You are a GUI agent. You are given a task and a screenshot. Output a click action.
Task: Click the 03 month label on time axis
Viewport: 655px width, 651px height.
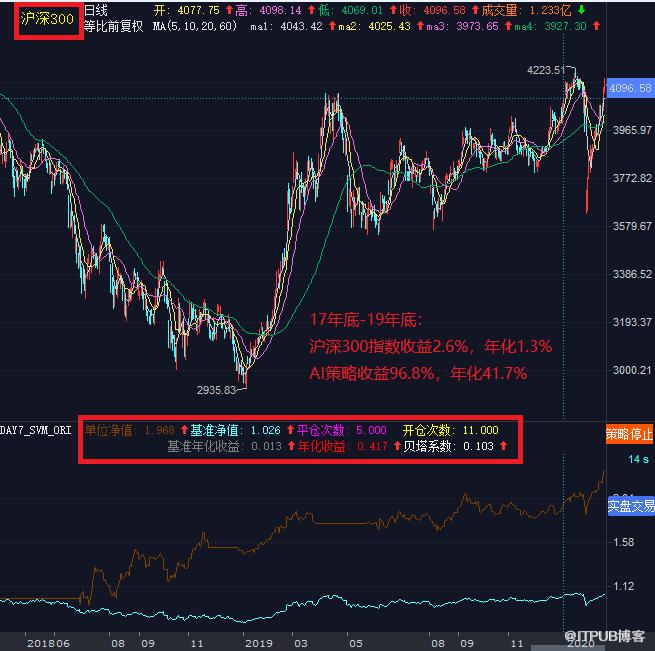(301, 643)
